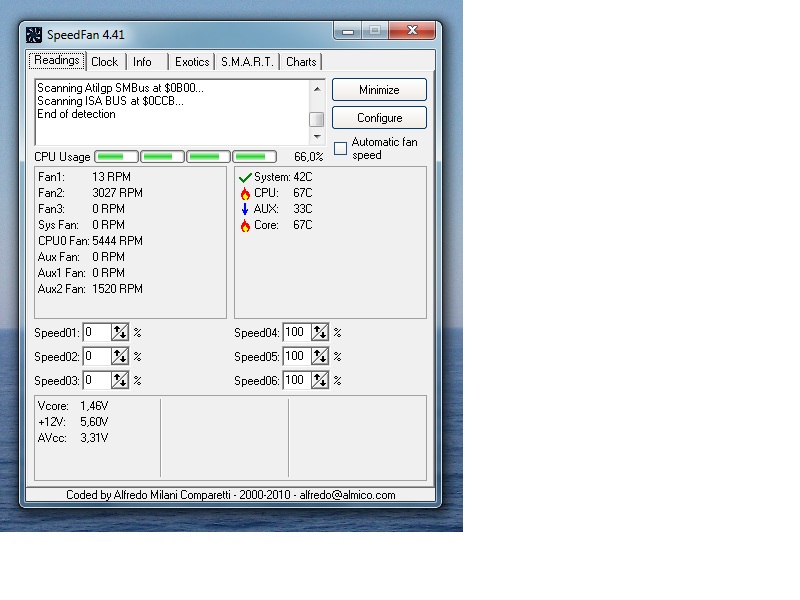Select 'Scanning AtiIgp SMBus at $0B00...' log line
The image size is (800, 600).
tap(120, 88)
